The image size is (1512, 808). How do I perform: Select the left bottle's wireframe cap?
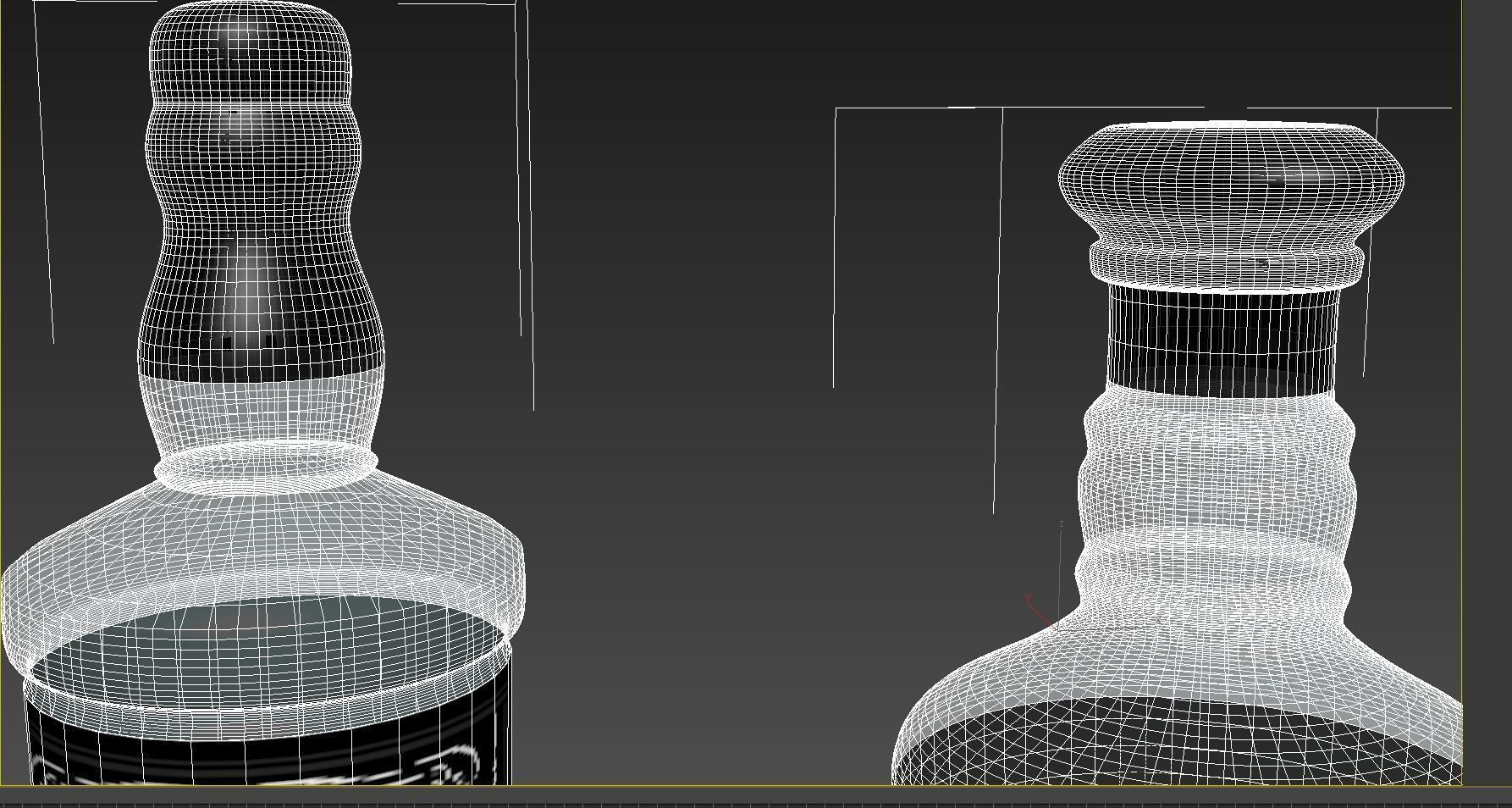[x=261, y=191]
